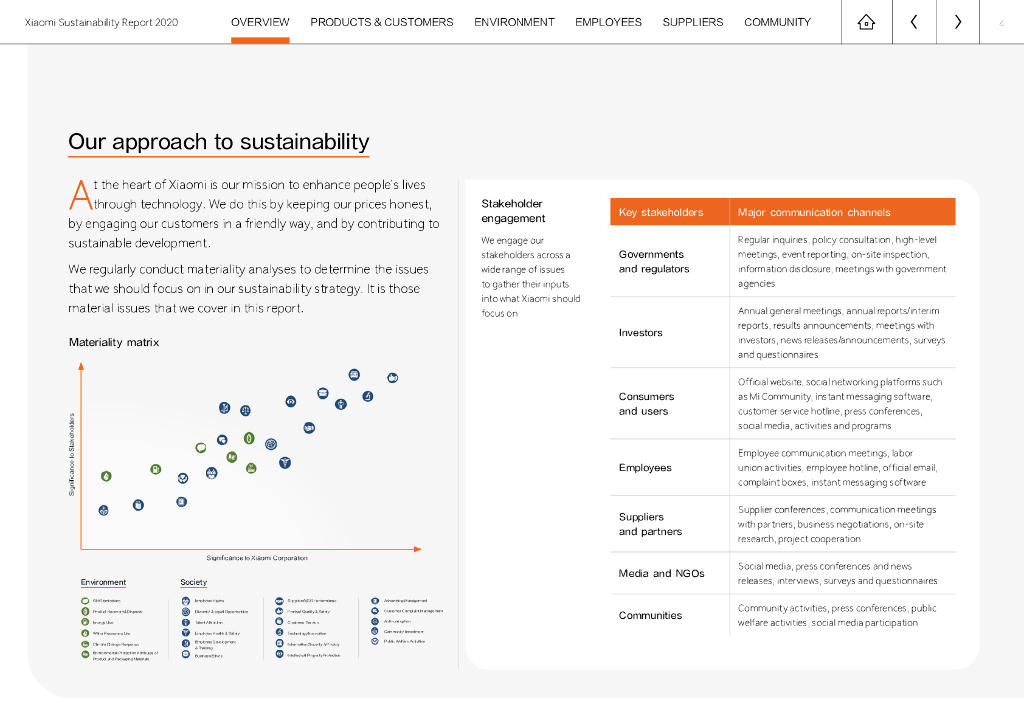Click the 'Media and NGOs' row label
The height and width of the screenshot is (724, 1024).
point(662,573)
